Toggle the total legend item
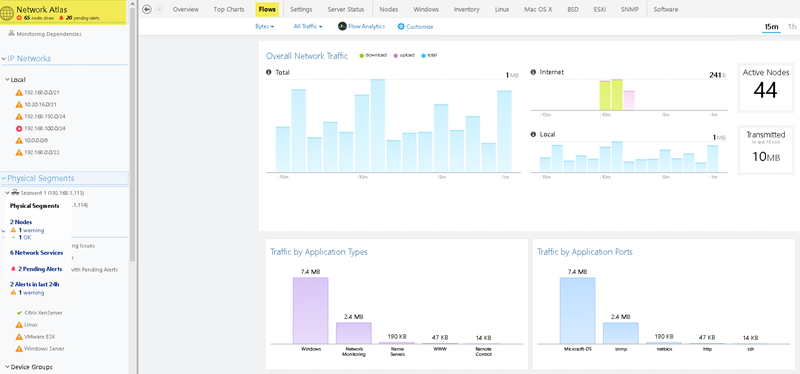 pos(429,55)
